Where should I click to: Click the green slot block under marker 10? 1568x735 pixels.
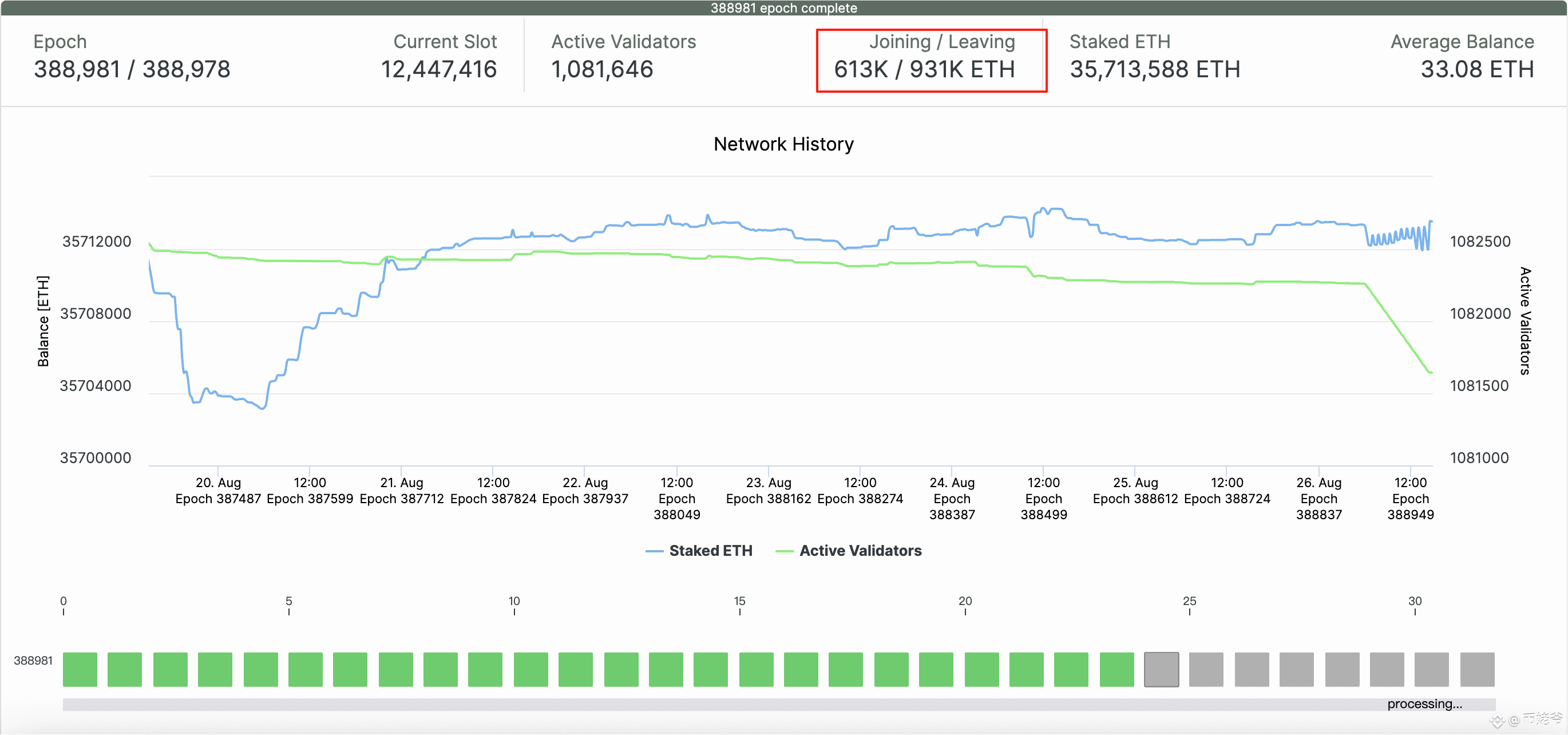point(531,669)
